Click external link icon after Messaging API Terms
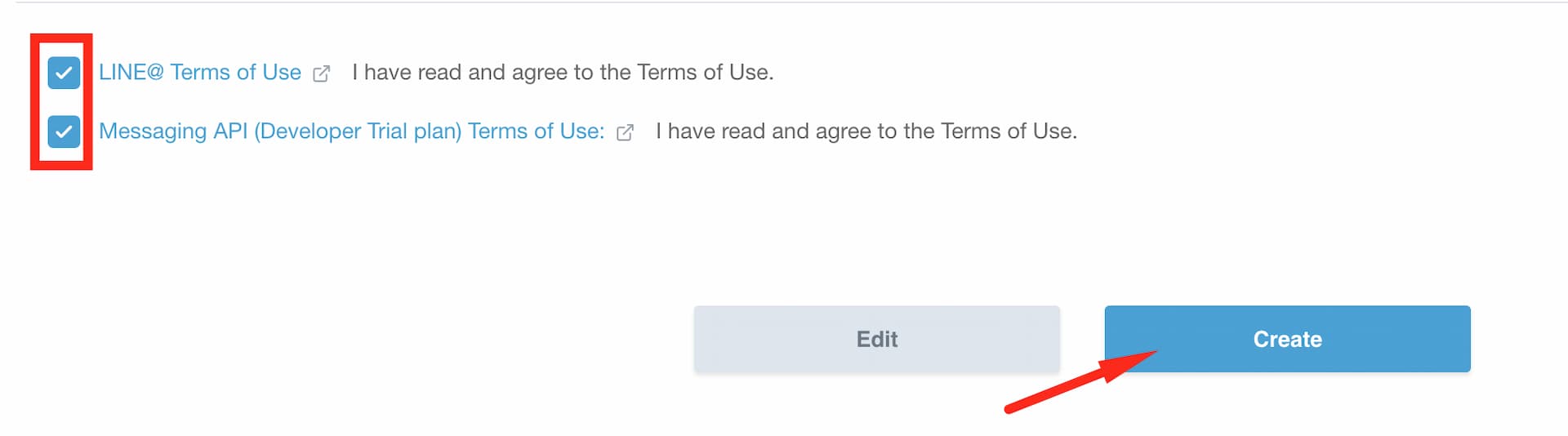The height and width of the screenshot is (436, 1568). (625, 132)
